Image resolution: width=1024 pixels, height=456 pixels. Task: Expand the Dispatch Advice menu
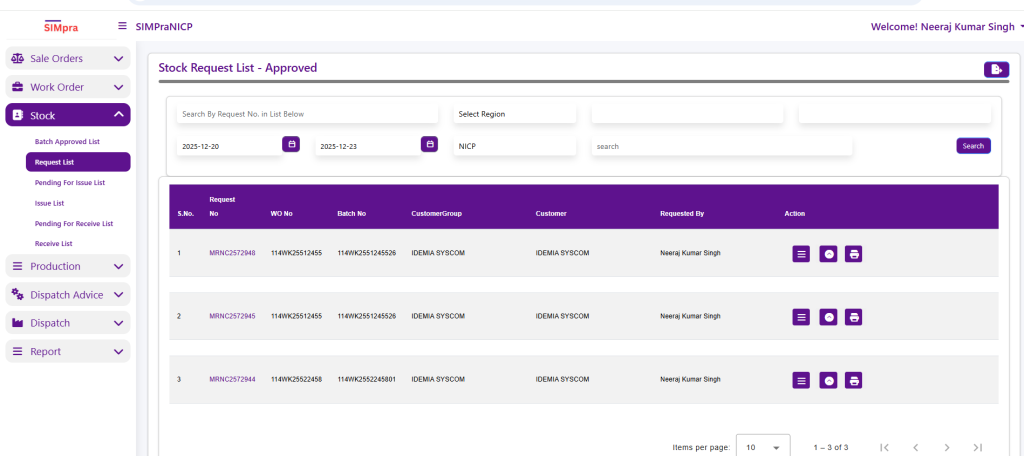[x=67, y=295]
